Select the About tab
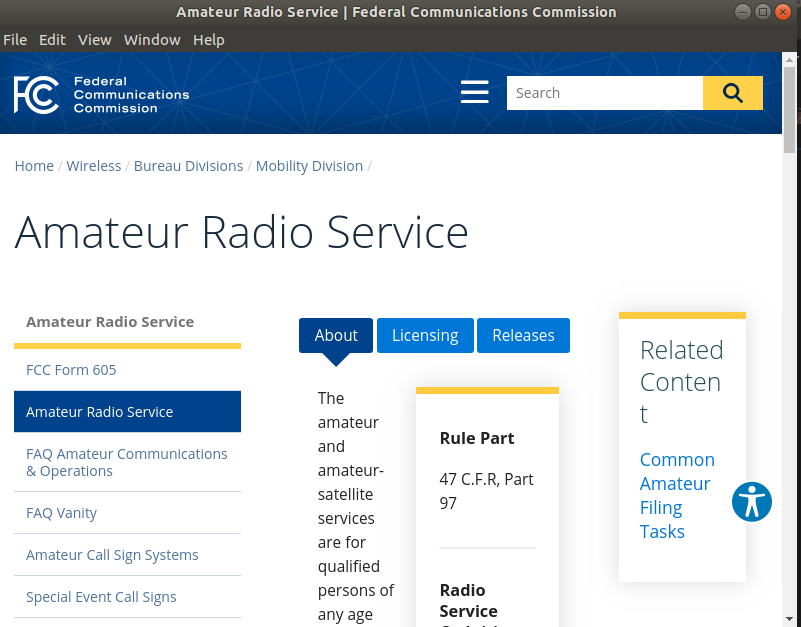801x627 pixels. [x=336, y=335]
